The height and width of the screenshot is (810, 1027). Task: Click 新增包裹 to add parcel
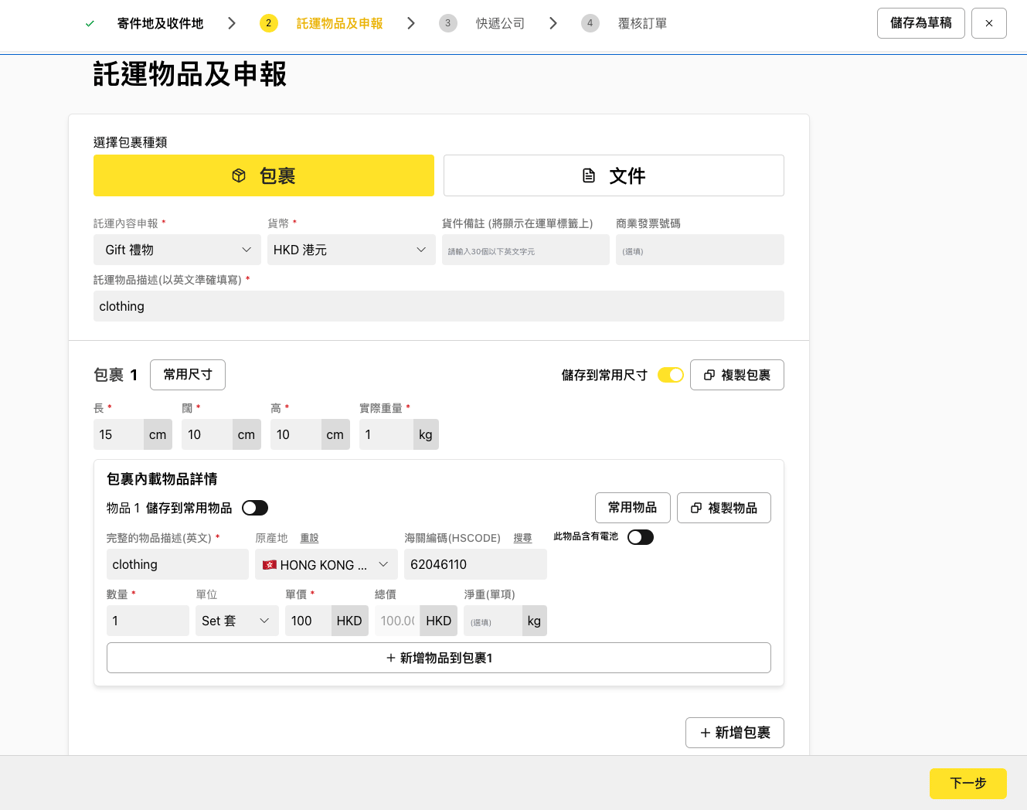click(734, 733)
